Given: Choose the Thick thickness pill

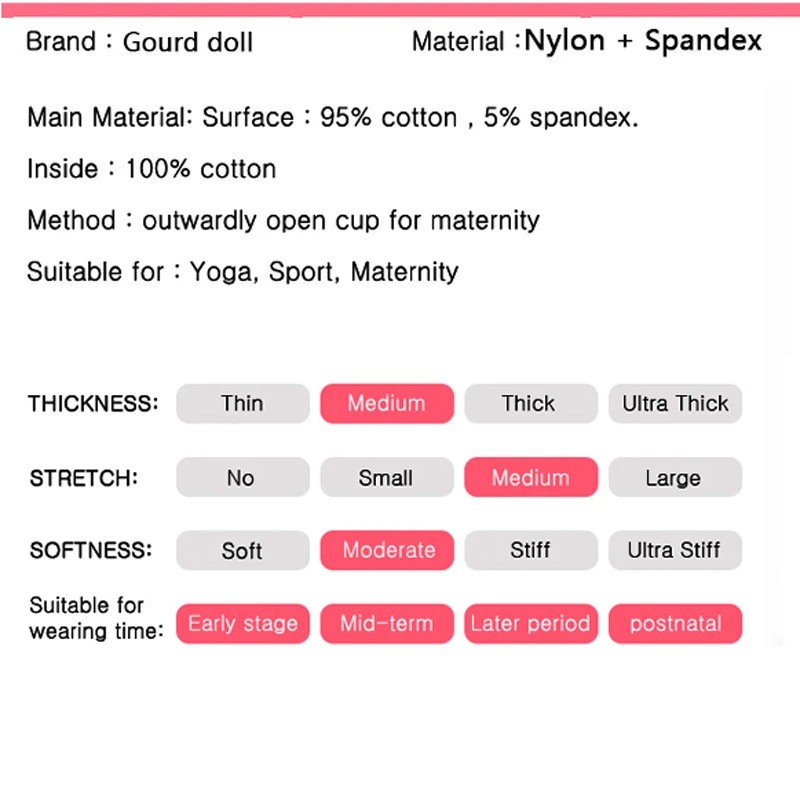Looking at the screenshot, I should (531, 404).
